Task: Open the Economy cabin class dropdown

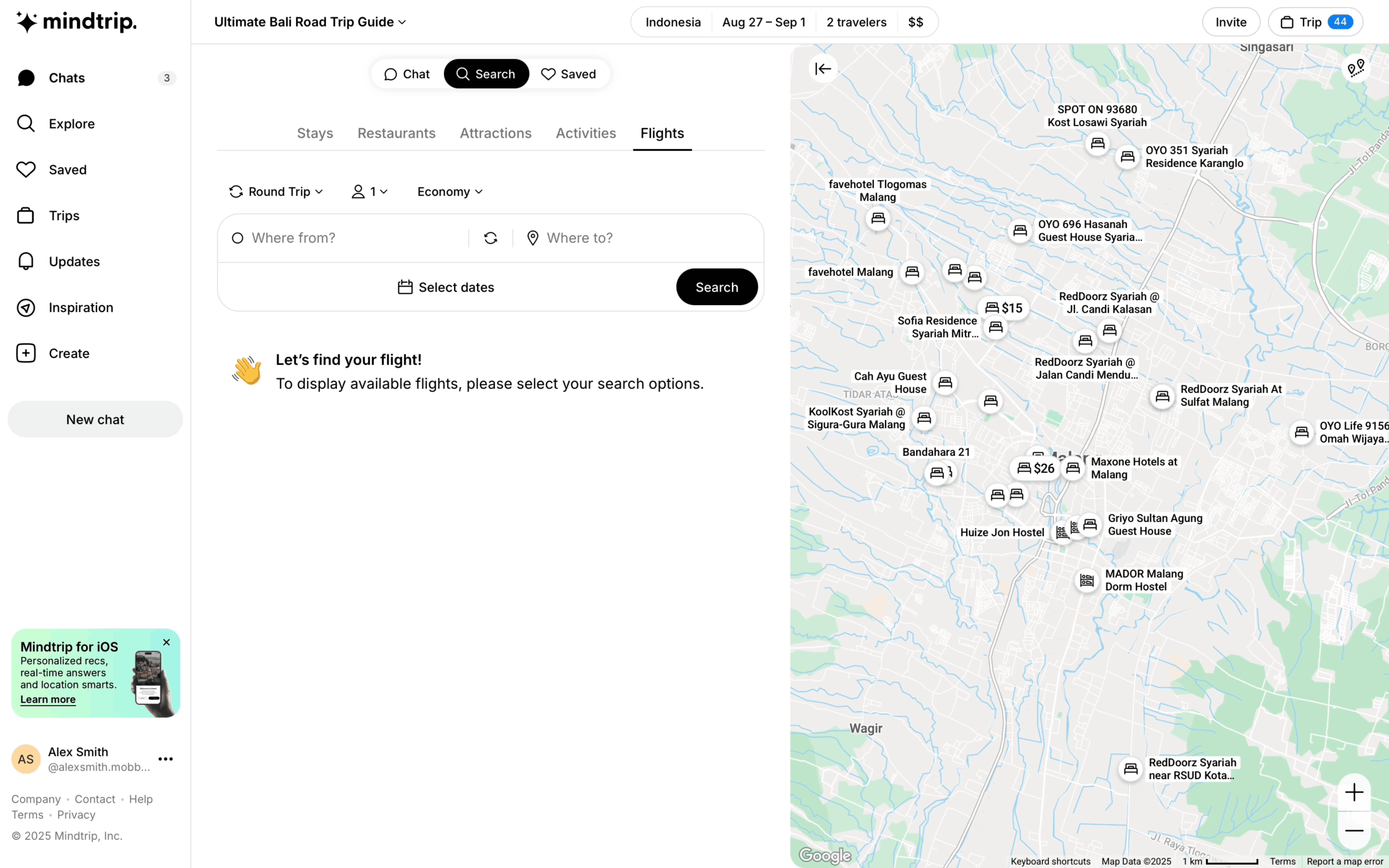Action: (449, 192)
